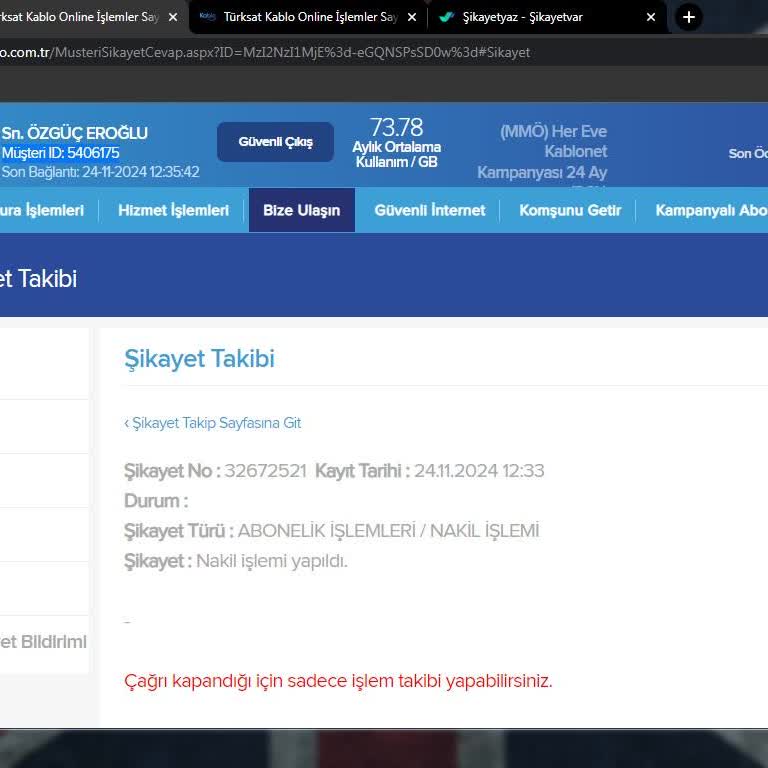The image size is (768, 768).
Task: Open Şikayet Bildirimi sidebar item
Action: [43, 642]
